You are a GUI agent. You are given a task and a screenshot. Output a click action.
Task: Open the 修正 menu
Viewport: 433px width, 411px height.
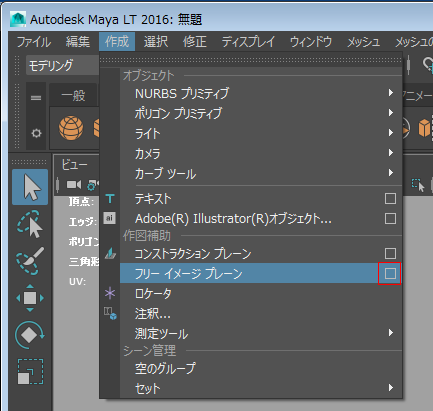coord(195,42)
